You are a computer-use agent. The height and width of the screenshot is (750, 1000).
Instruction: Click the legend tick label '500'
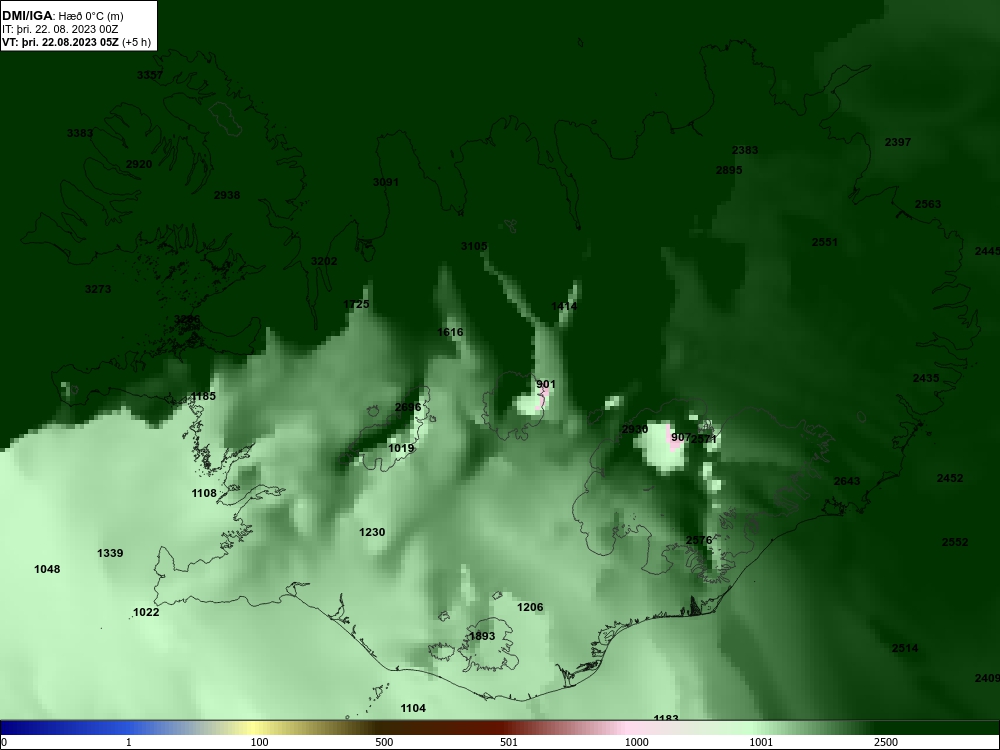point(384,742)
